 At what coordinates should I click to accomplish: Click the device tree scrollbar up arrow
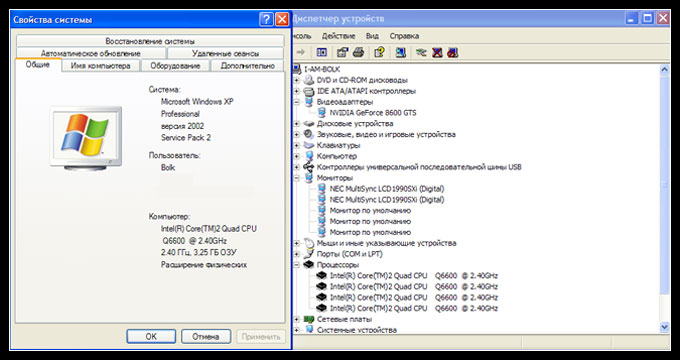coord(664,69)
